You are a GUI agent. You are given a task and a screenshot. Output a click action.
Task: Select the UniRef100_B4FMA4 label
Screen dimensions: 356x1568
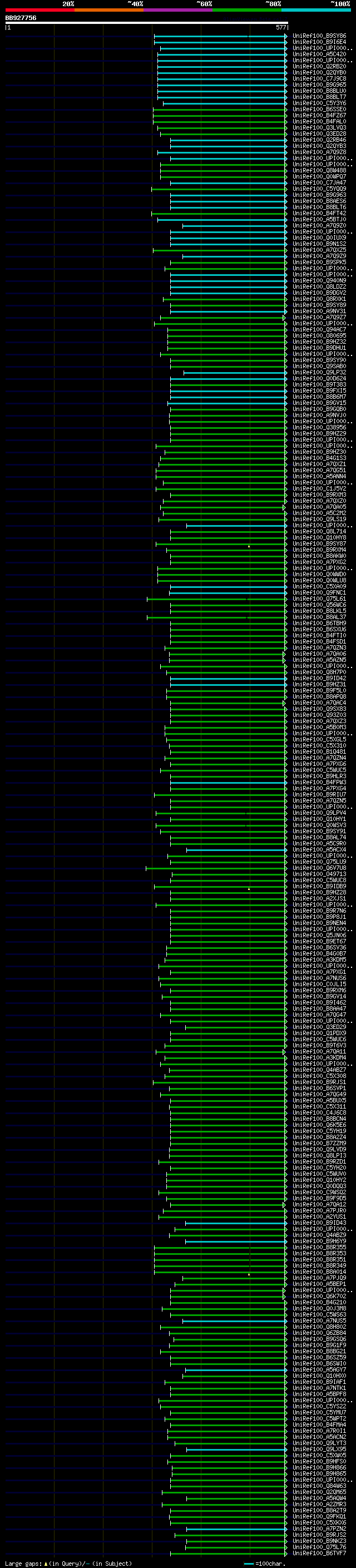[319, 1424]
